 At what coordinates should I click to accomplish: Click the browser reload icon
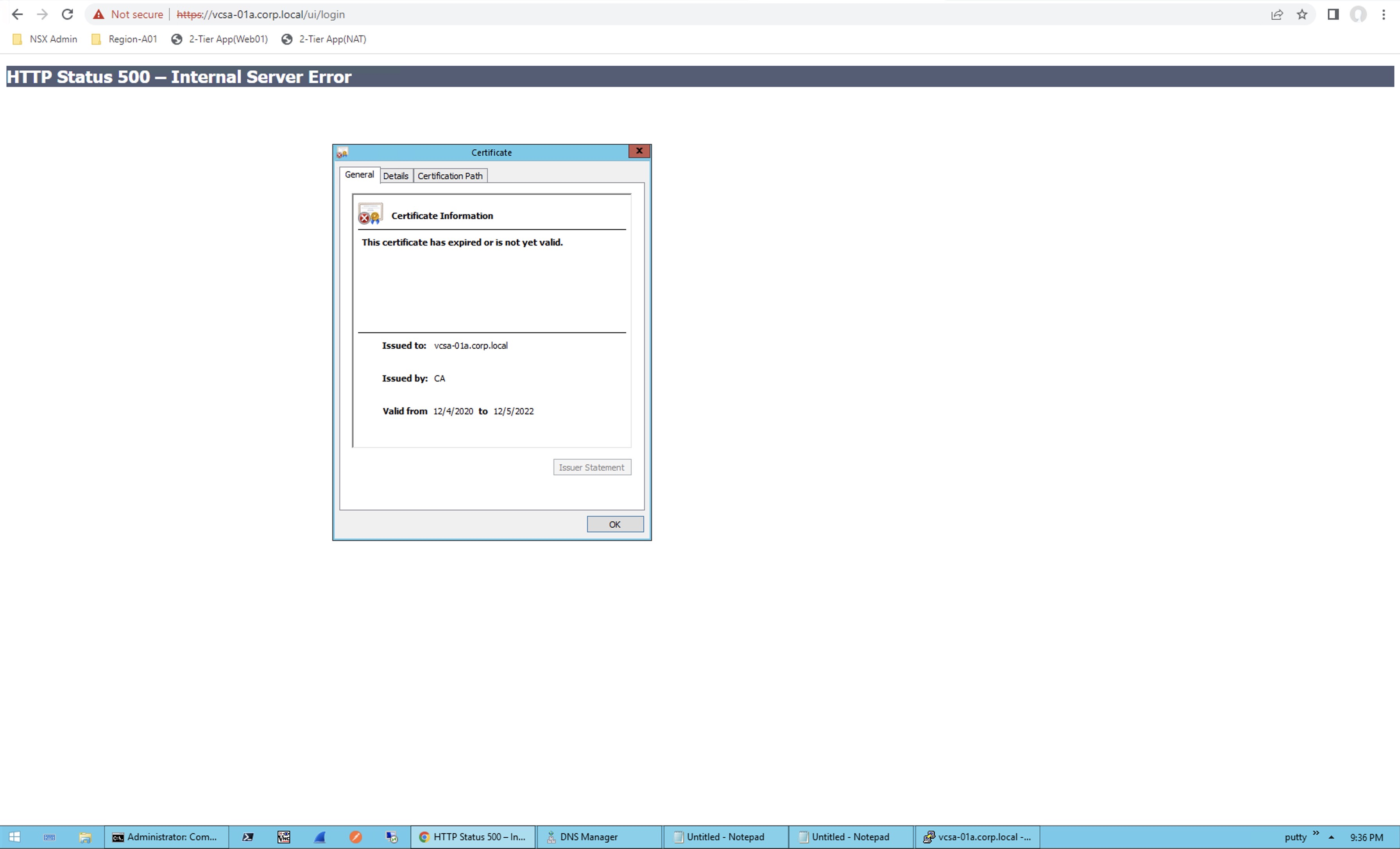click(67, 14)
